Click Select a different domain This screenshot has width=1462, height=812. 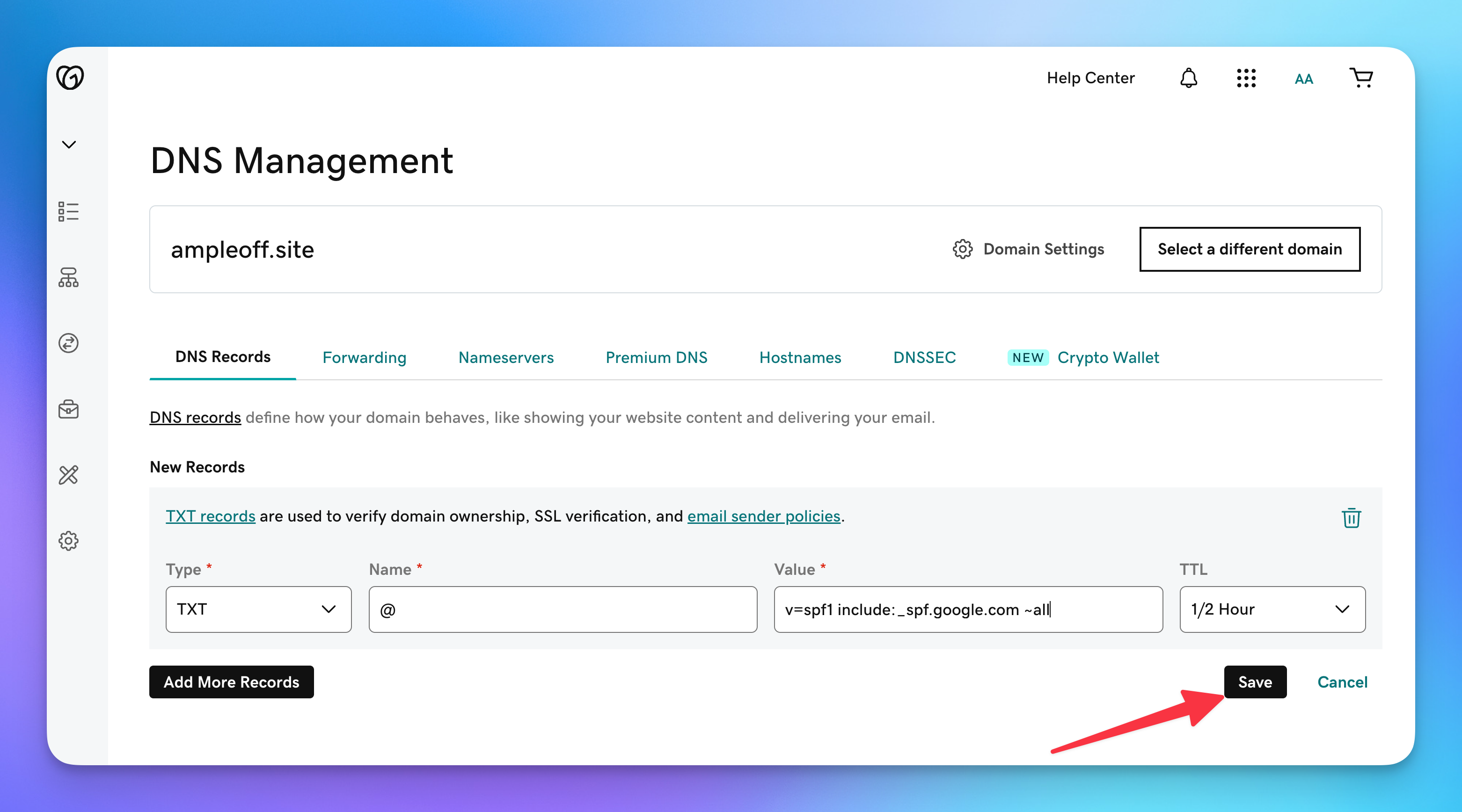(1249, 249)
